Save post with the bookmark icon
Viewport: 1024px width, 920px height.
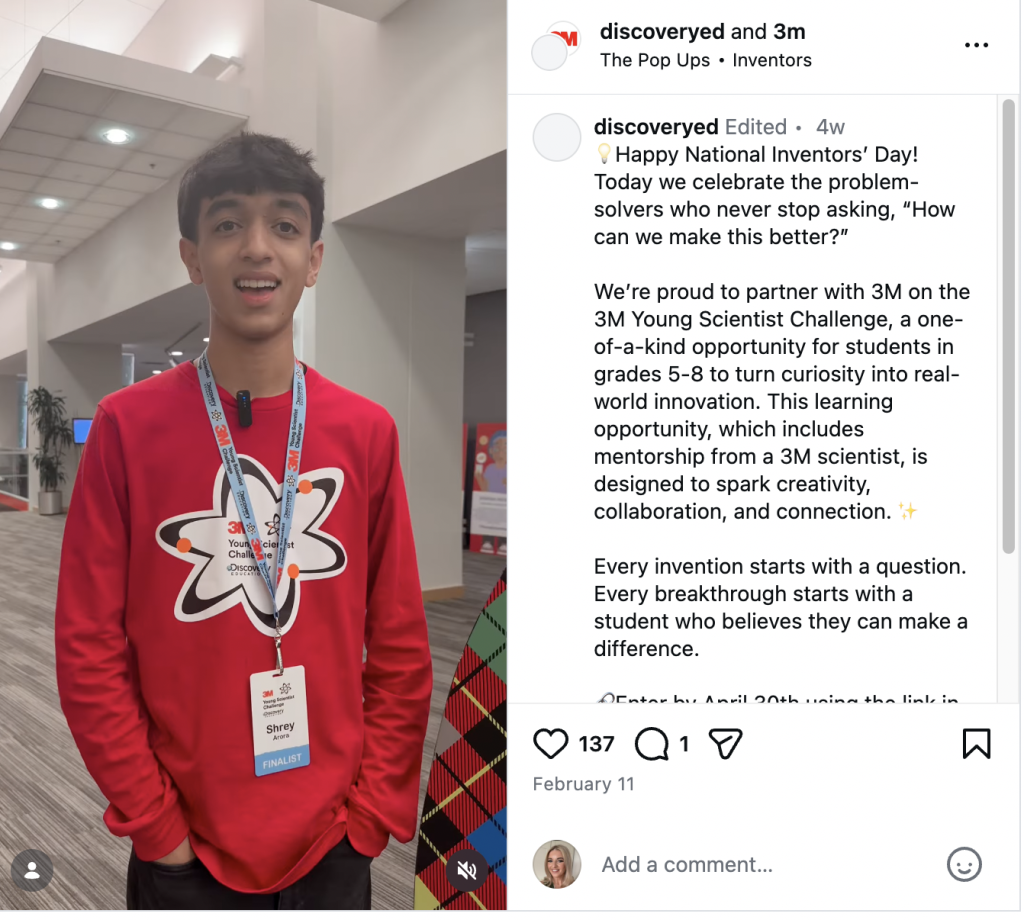976,743
